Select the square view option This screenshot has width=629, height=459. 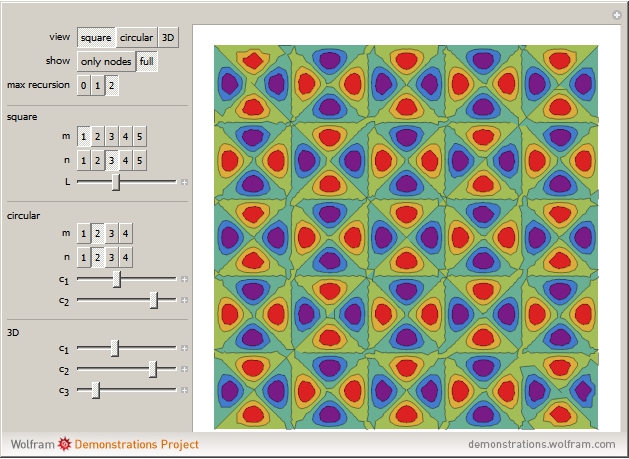click(x=96, y=38)
